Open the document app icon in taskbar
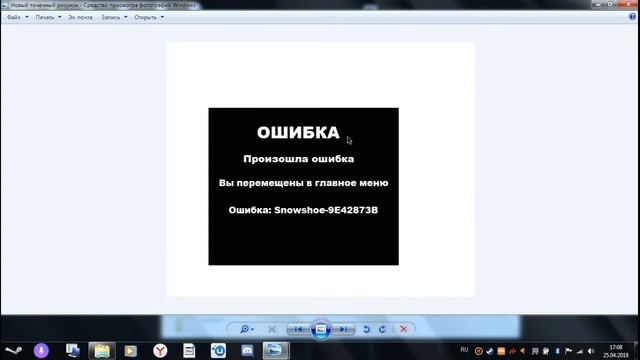Viewport: 640px width, 360px height. [189, 351]
